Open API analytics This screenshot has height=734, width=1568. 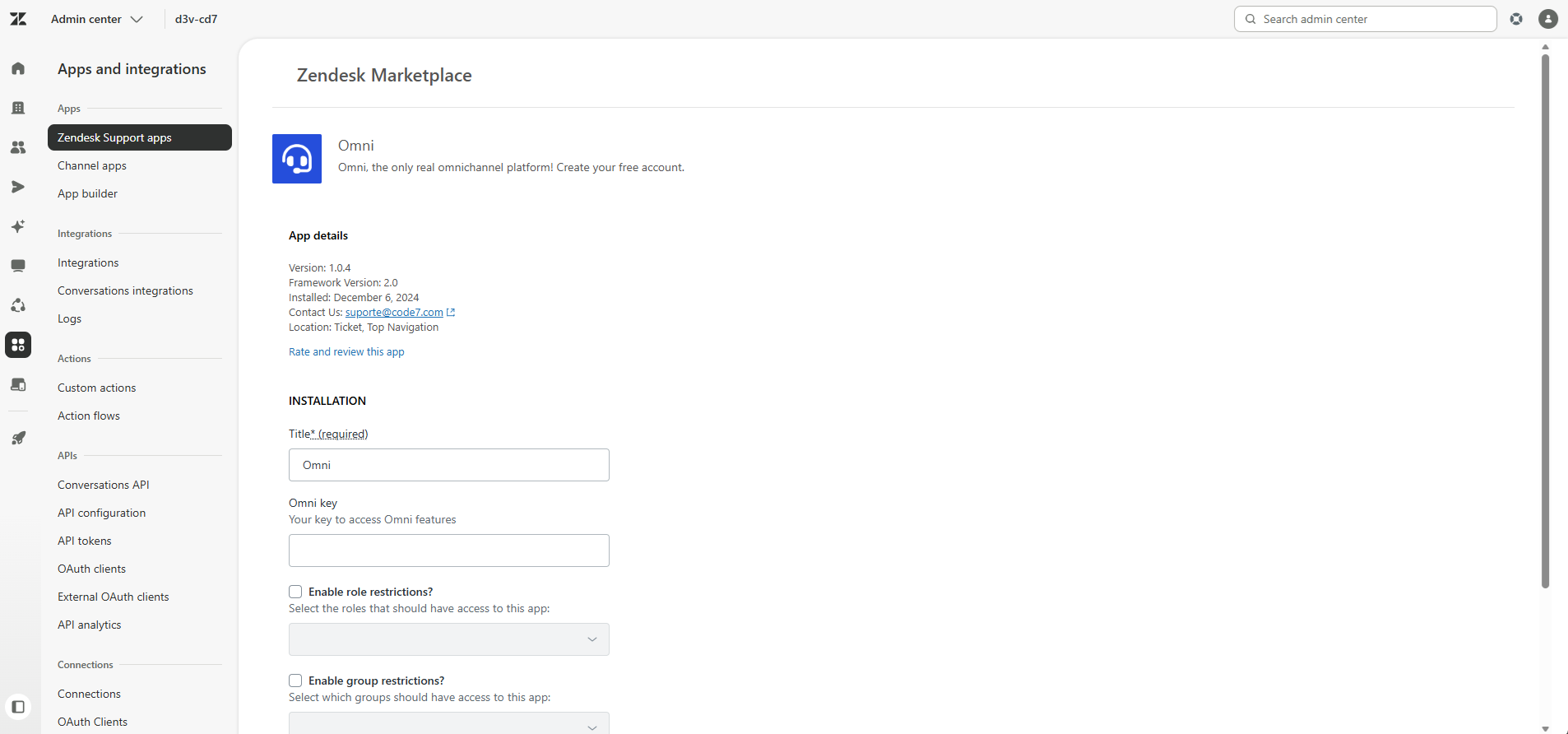89,625
